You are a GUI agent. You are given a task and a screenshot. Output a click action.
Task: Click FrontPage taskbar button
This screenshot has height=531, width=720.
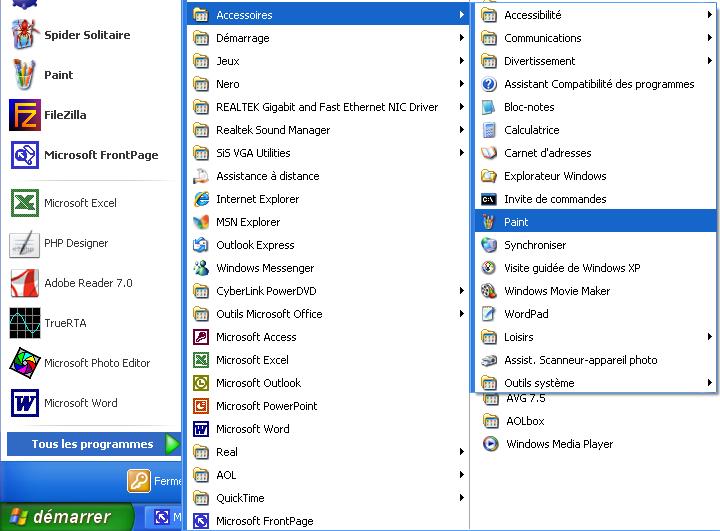tap(164, 518)
